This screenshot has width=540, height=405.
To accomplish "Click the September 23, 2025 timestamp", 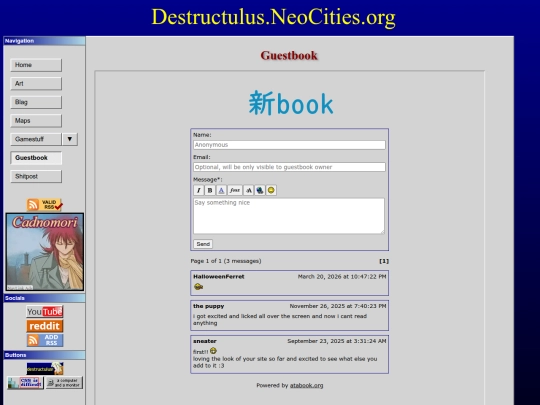I will (337, 341).
